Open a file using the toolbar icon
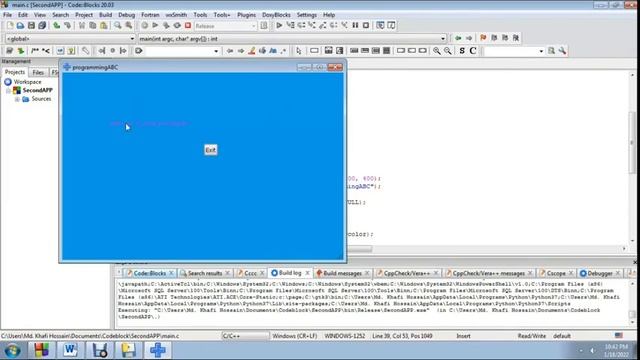The height and width of the screenshot is (360, 640). (x=20, y=26)
